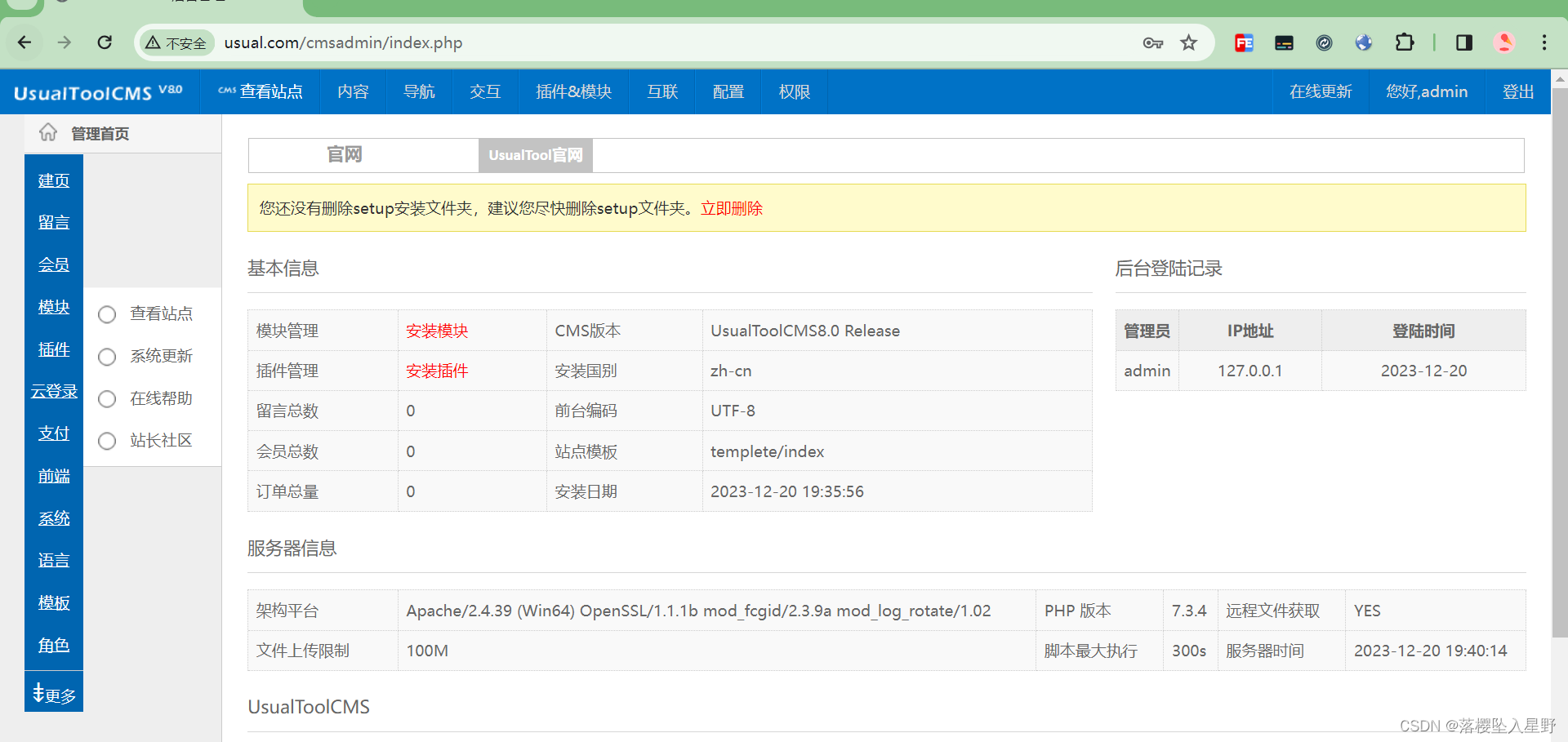Click the home icon beside 管理首页
The image size is (1568, 742).
tap(48, 132)
